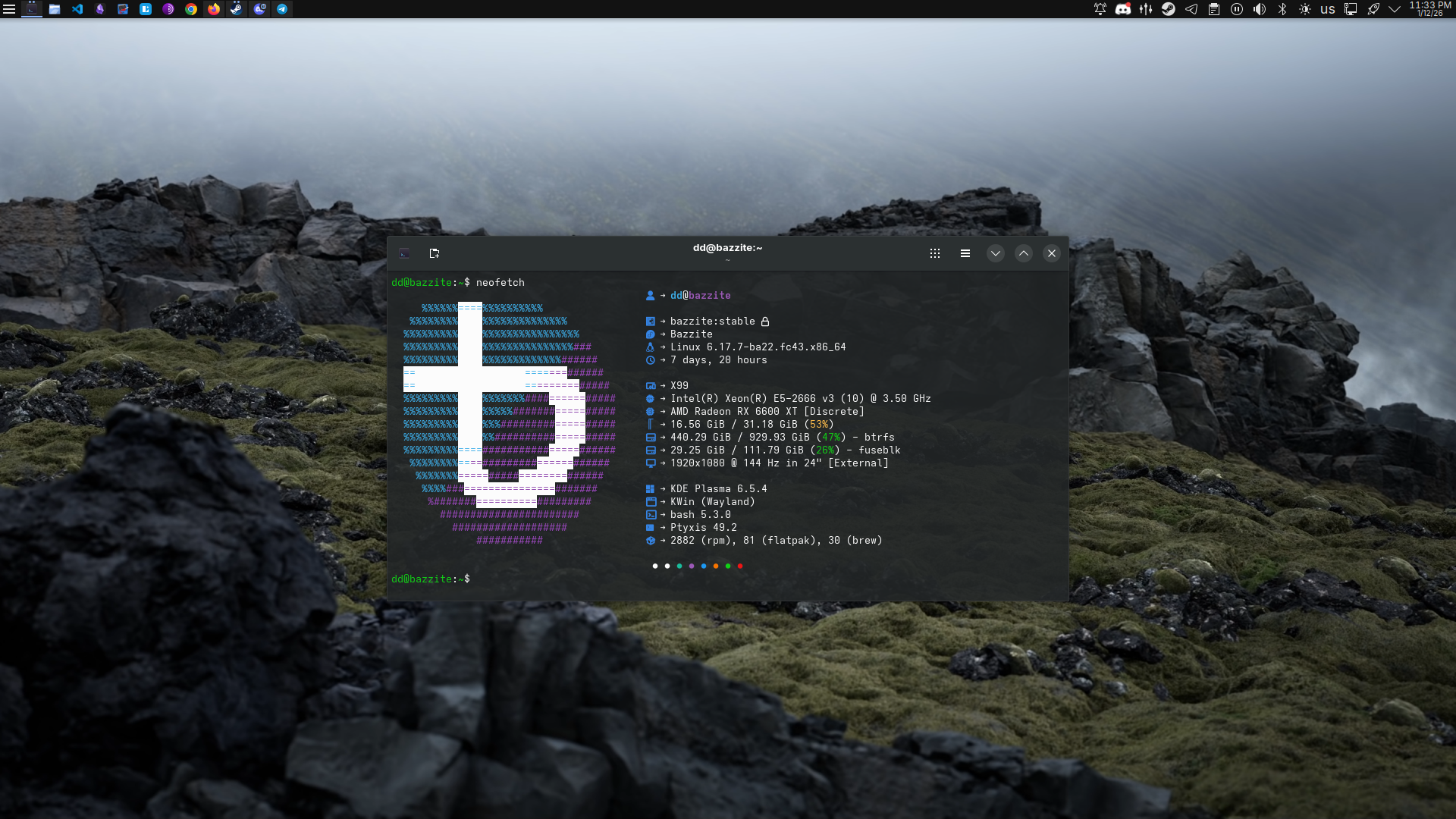The height and width of the screenshot is (819, 1456).
Task: Open the 'us' keyboard layout selector
Action: [1327, 9]
